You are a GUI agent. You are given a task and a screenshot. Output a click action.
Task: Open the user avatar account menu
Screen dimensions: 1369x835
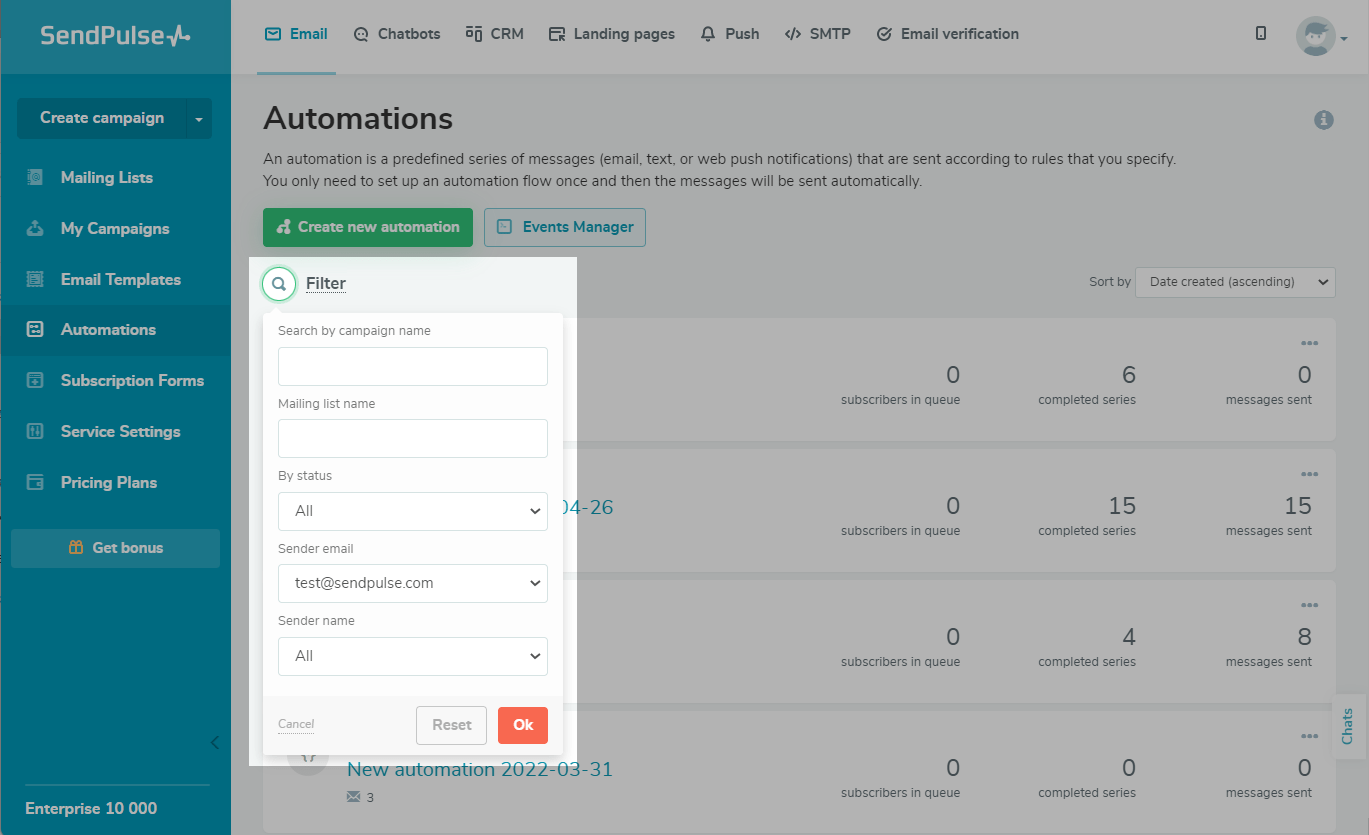click(1321, 37)
